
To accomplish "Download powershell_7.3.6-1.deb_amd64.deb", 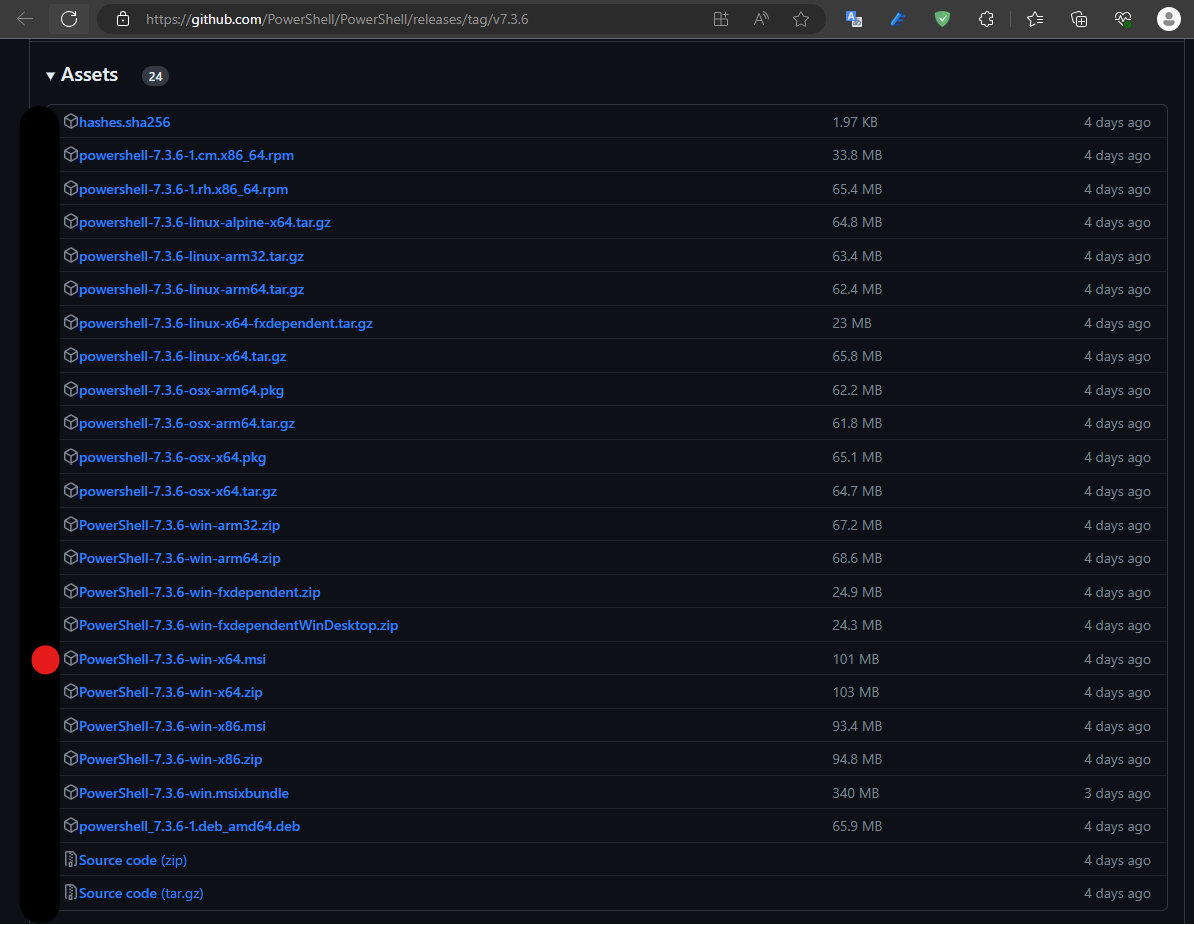I will (x=189, y=827).
